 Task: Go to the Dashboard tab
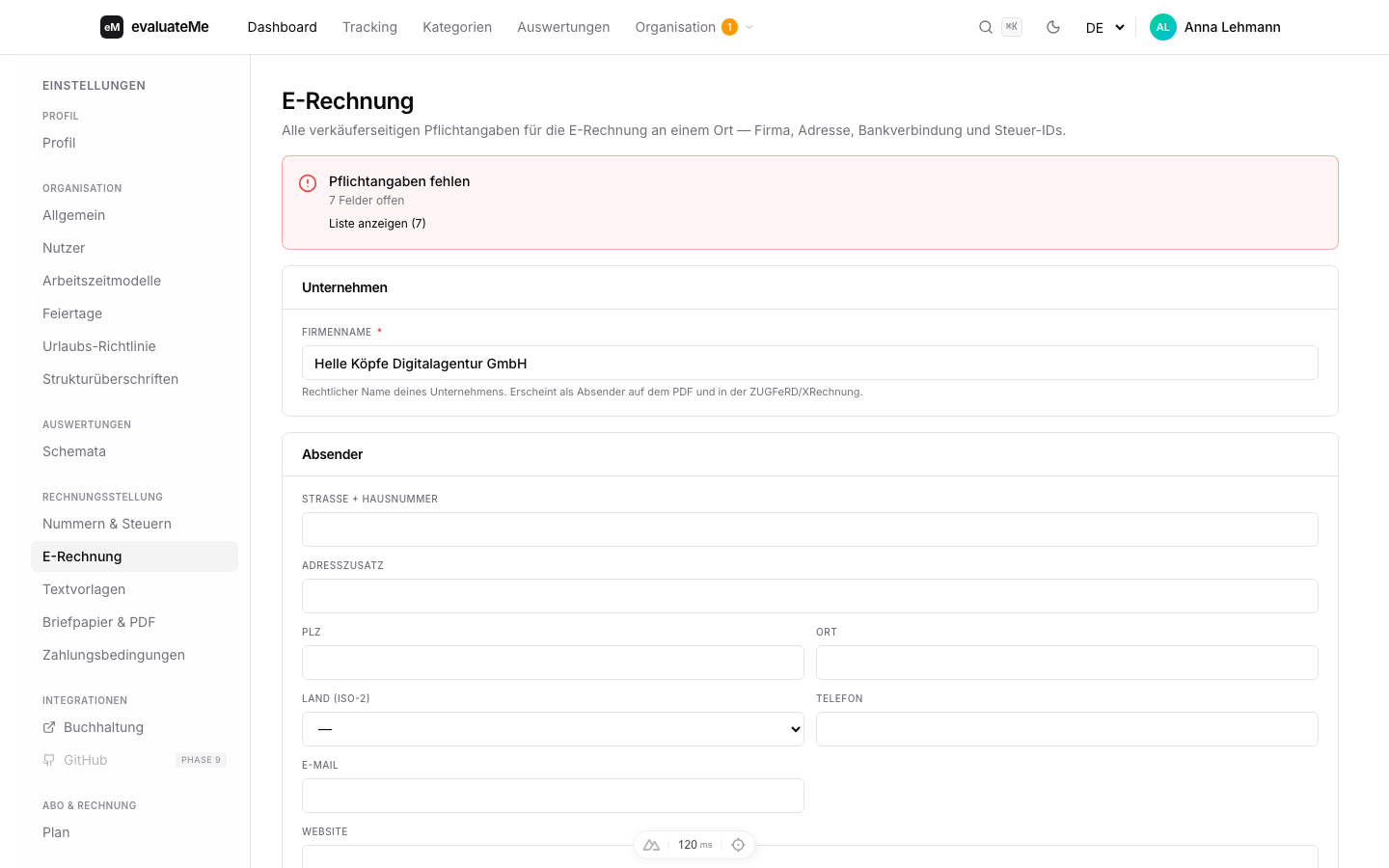point(282,27)
